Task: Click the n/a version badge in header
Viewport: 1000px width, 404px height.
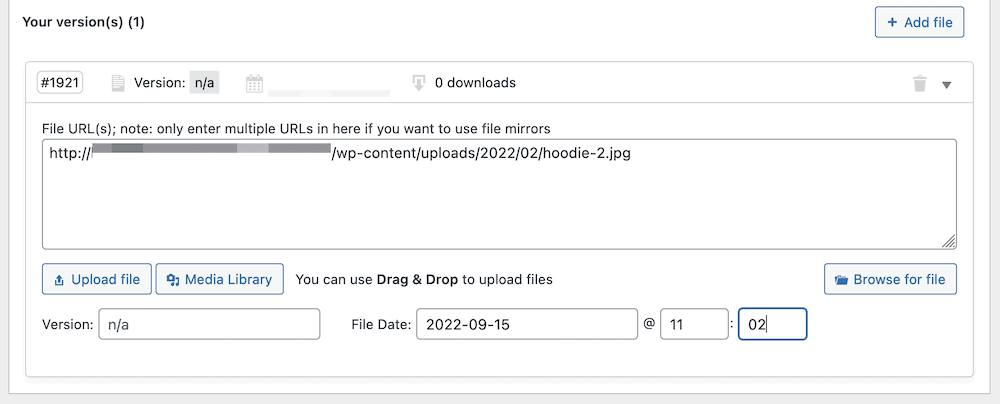Action: [204, 83]
